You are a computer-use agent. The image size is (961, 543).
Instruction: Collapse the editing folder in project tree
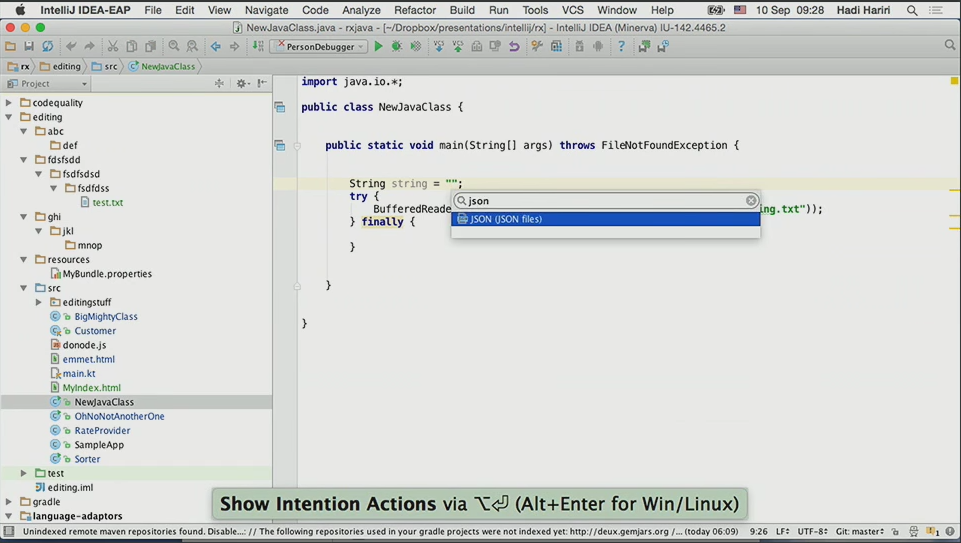point(10,117)
